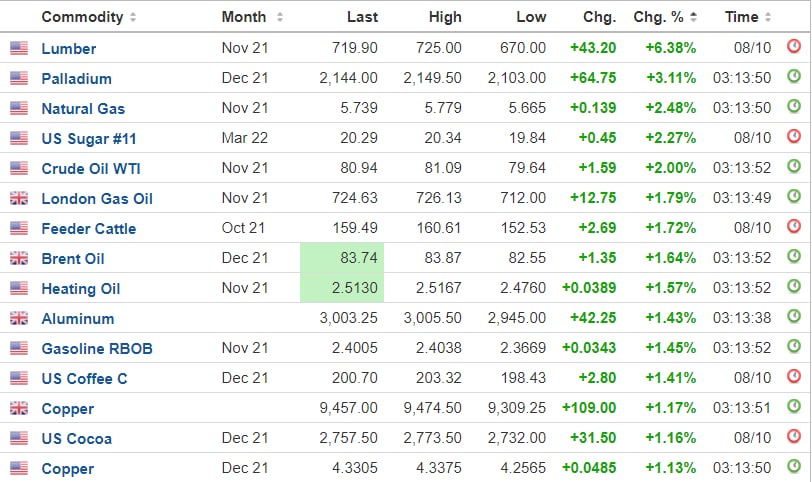Click the US flag icon beside Palladium

(x=19, y=78)
